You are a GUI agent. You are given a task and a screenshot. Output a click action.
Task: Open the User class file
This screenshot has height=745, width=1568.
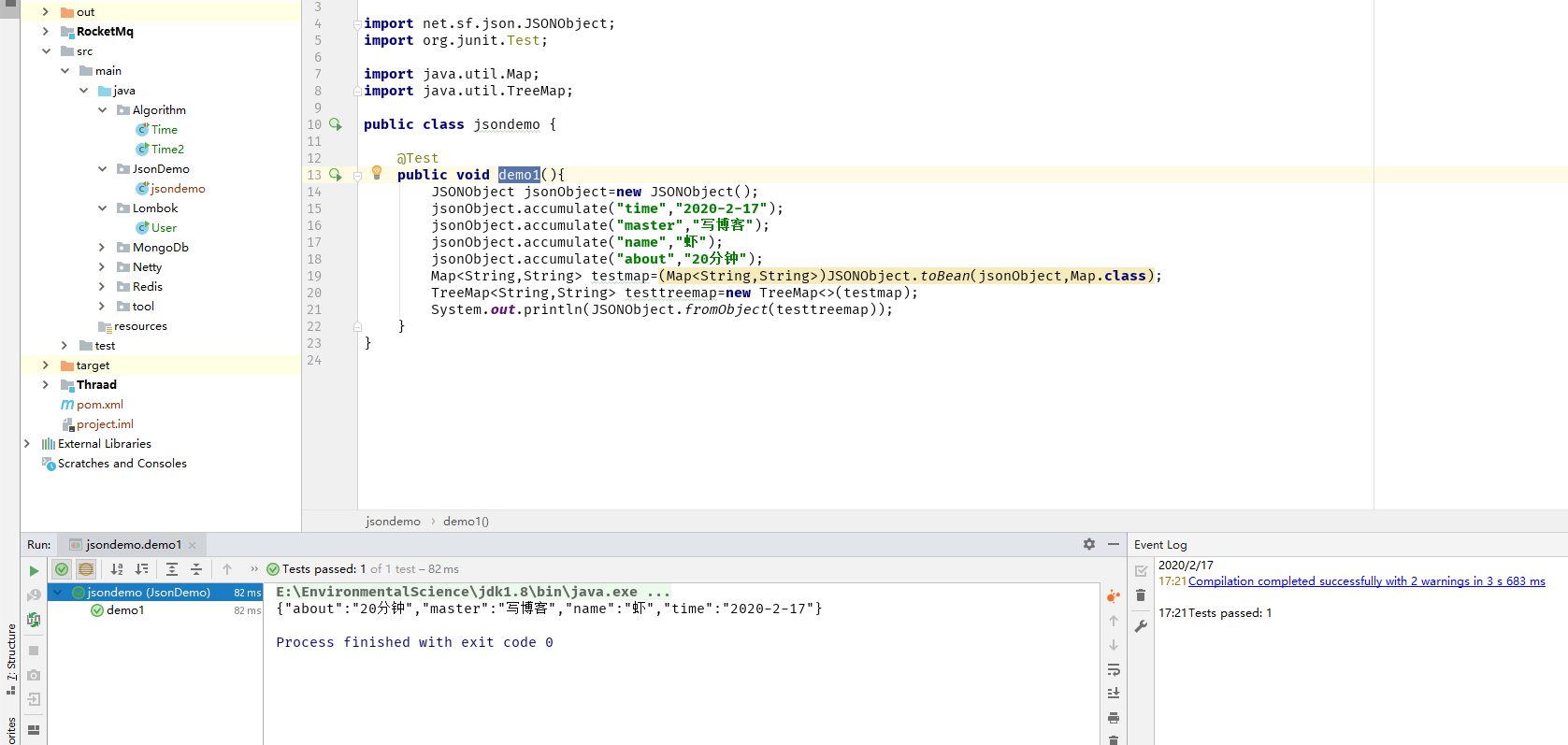point(164,228)
